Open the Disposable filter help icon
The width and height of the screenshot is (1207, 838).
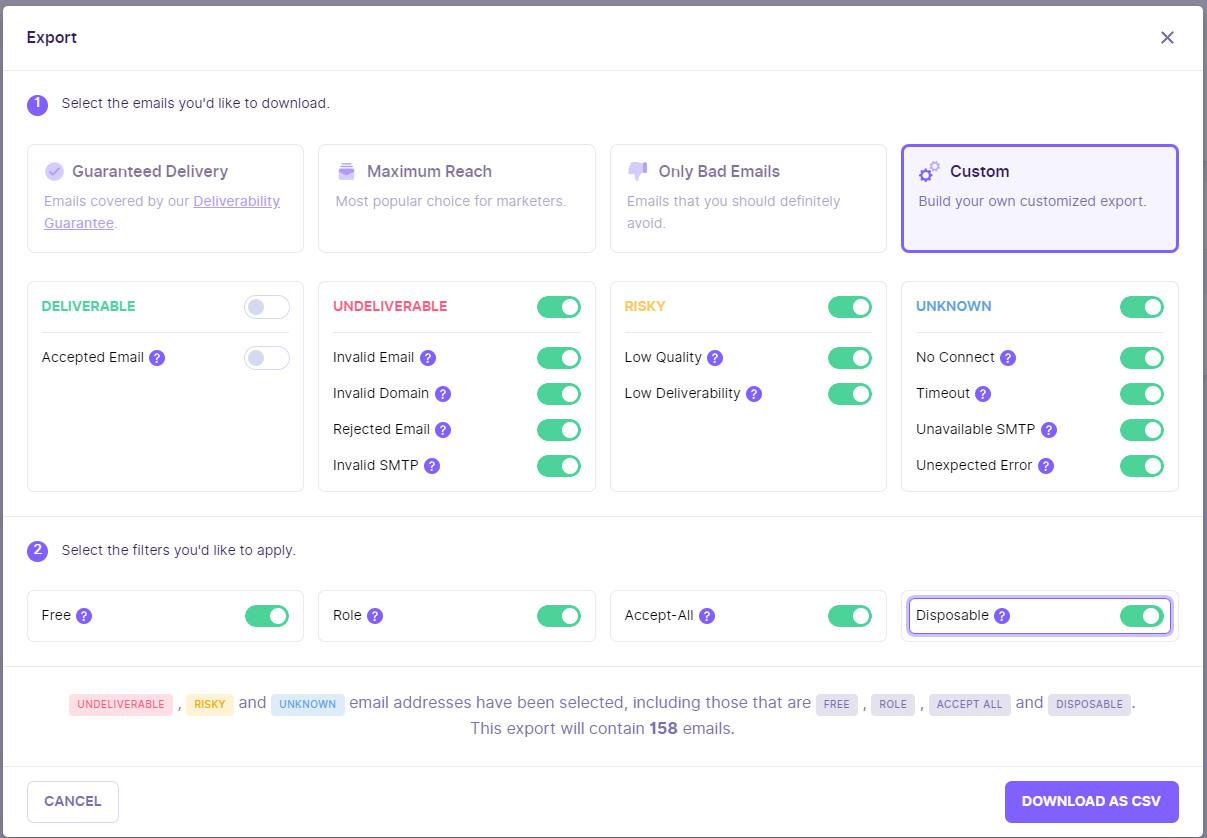[x=1002, y=616]
